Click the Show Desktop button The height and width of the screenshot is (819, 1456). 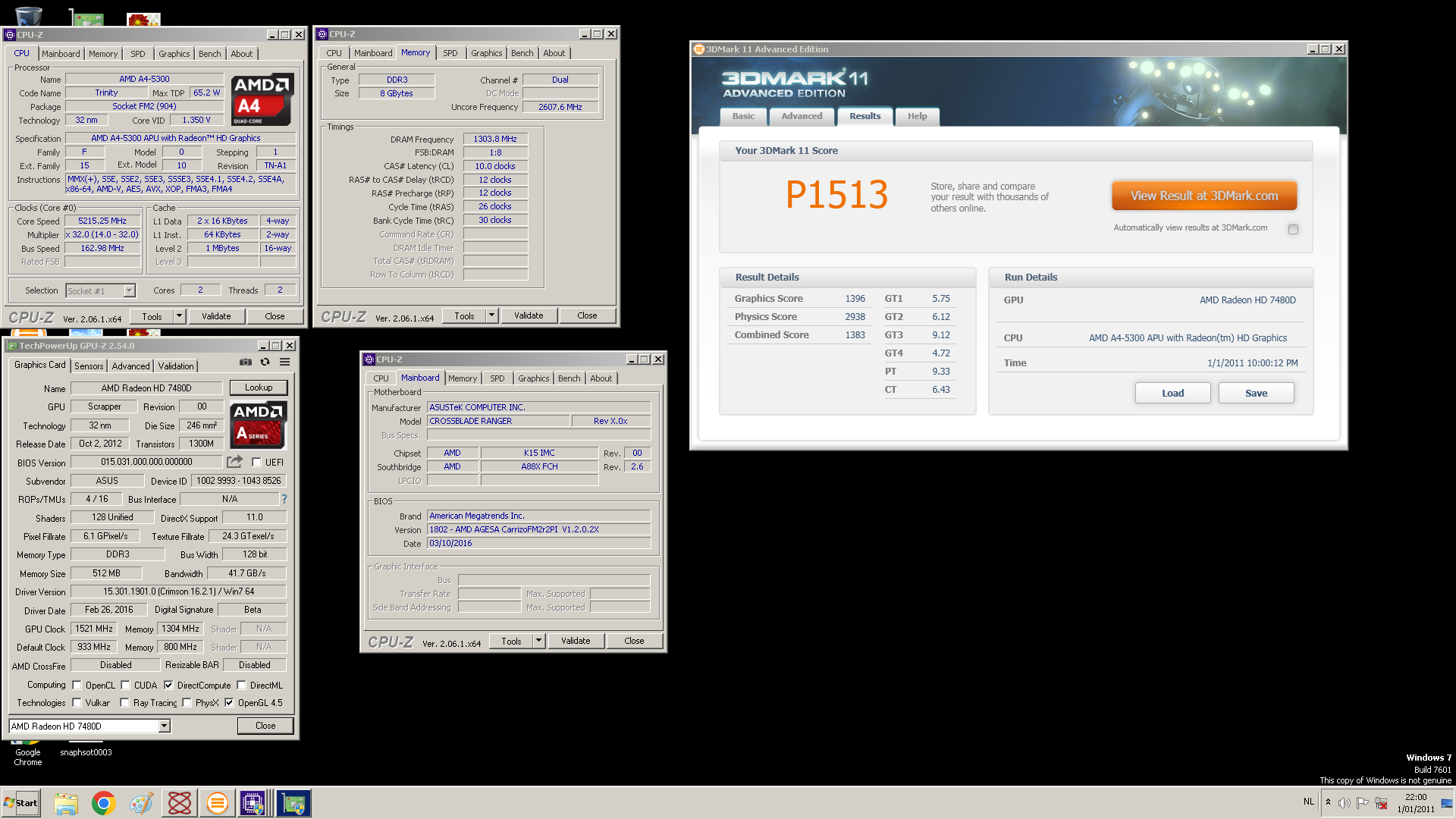click(x=1447, y=803)
